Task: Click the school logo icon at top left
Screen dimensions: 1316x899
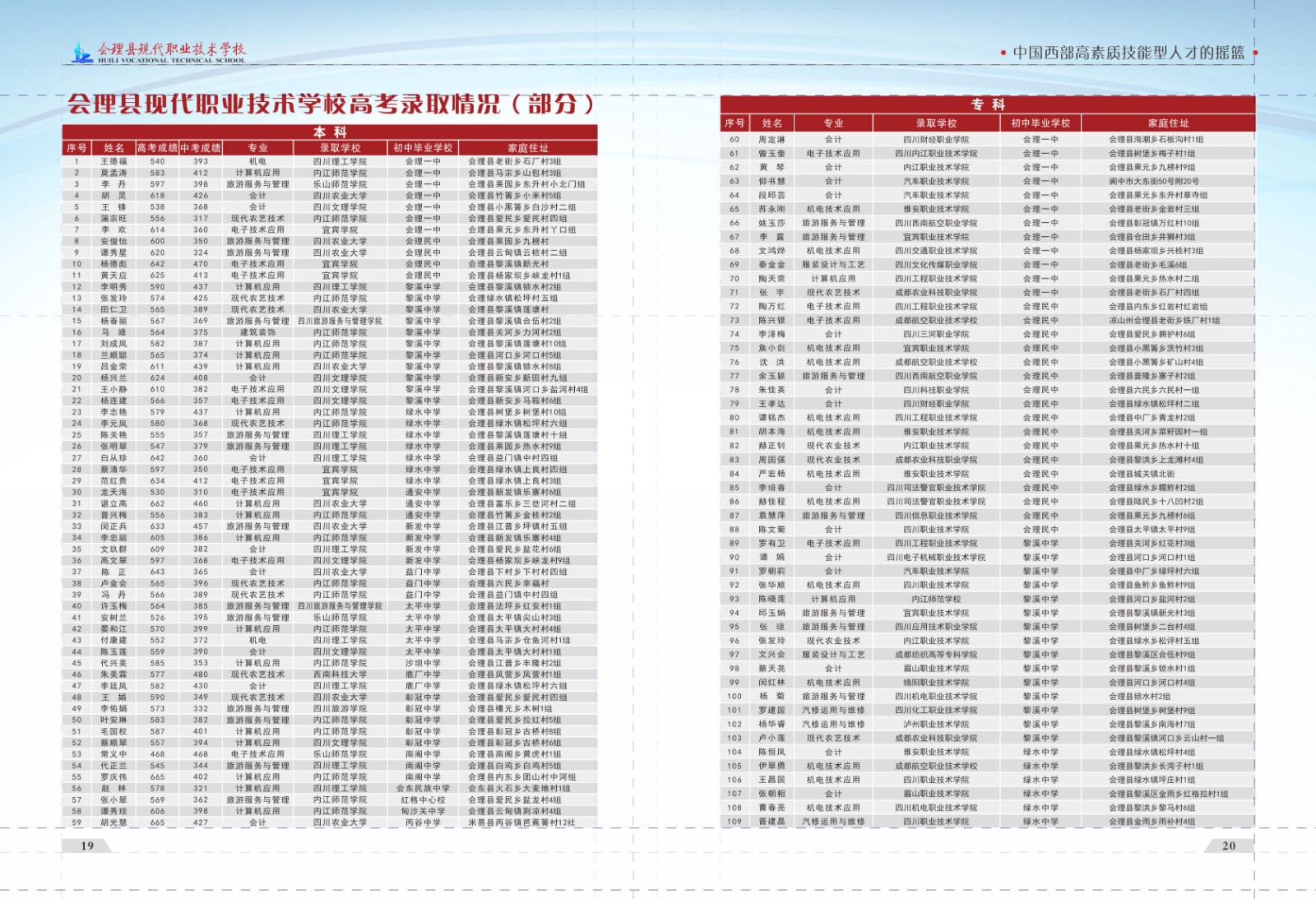Action: 82,53
